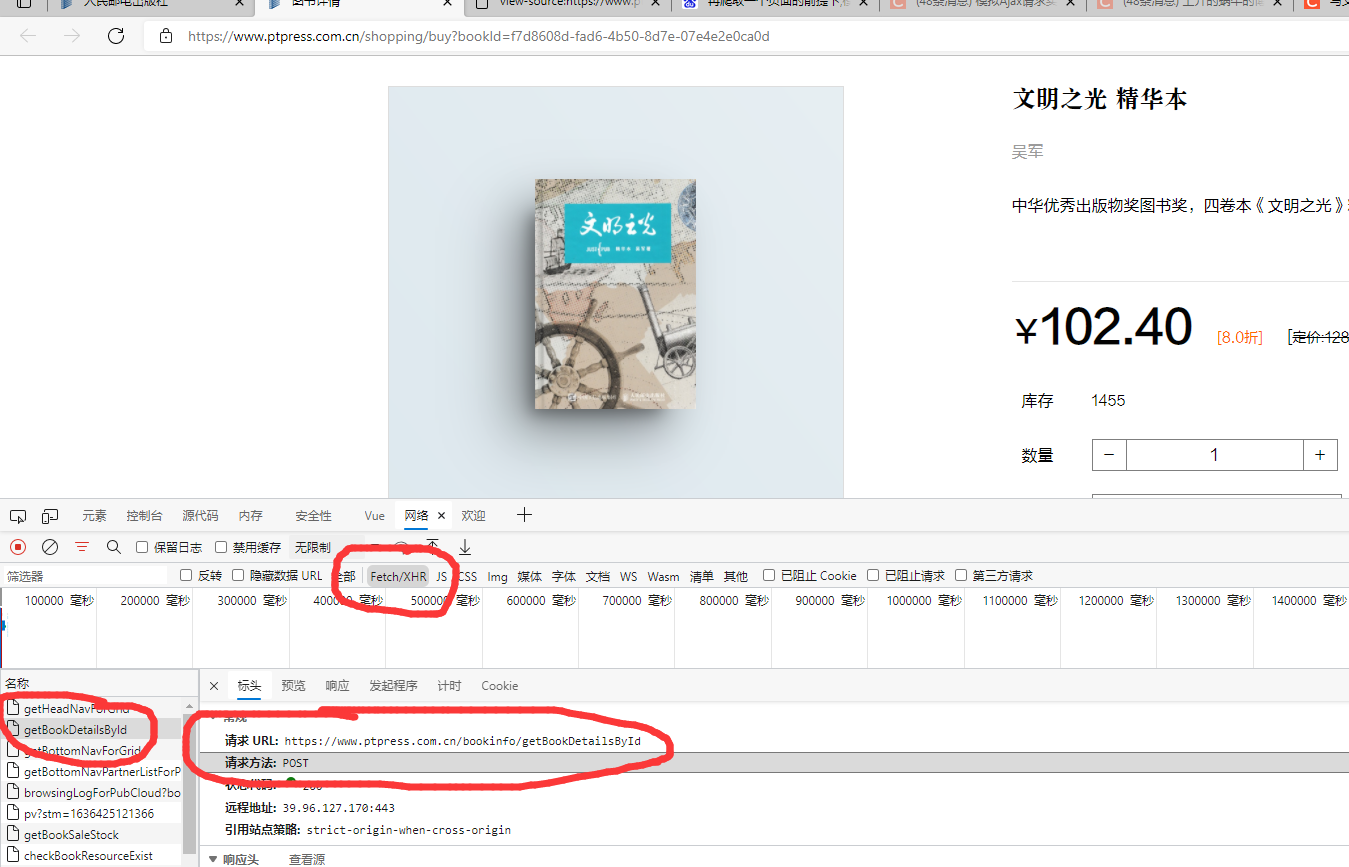This screenshot has width=1349, height=867.
Task: Select the getBookDetailsById network request
Action: (75, 729)
